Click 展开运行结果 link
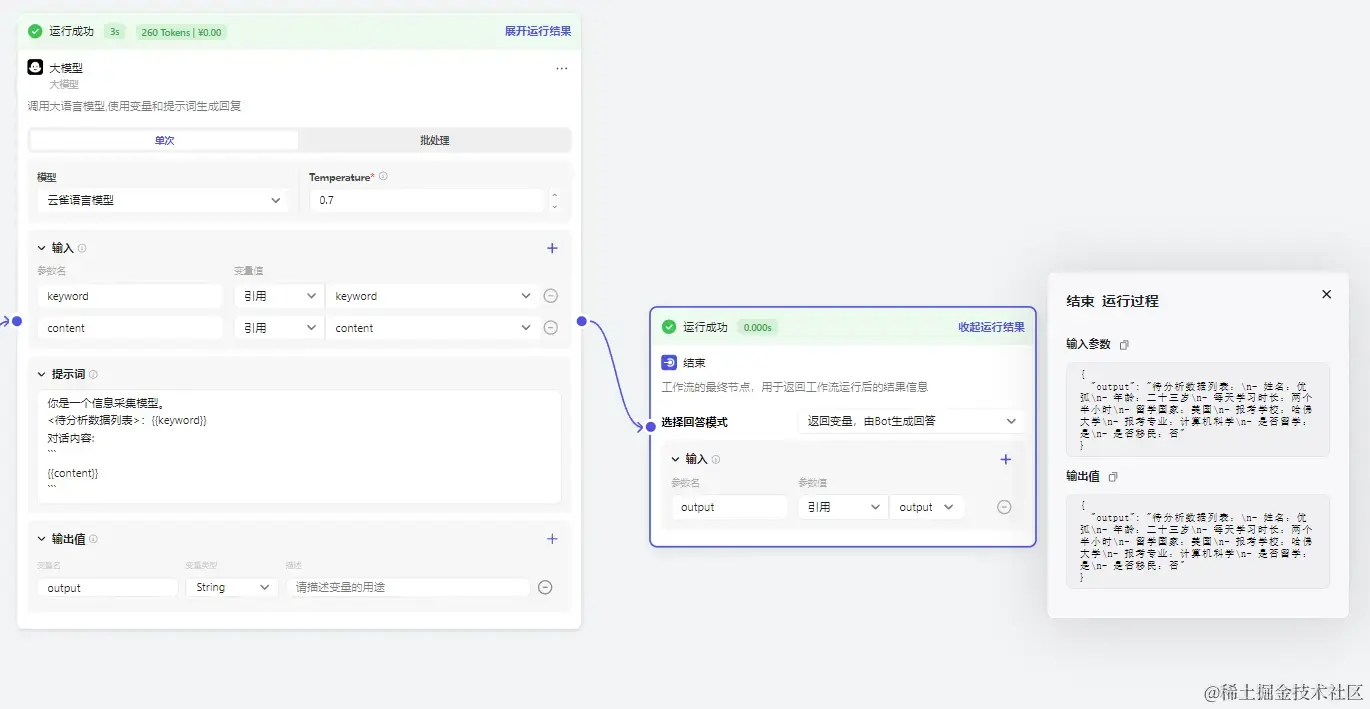Image resolution: width=1370 pixels, height=709 pixels. pos(538,31)
